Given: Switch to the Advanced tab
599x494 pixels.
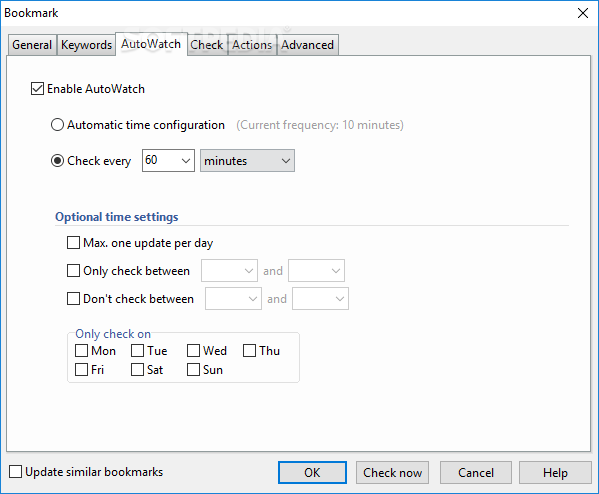Looking at the screenshot, I should (x=308, y=45).
